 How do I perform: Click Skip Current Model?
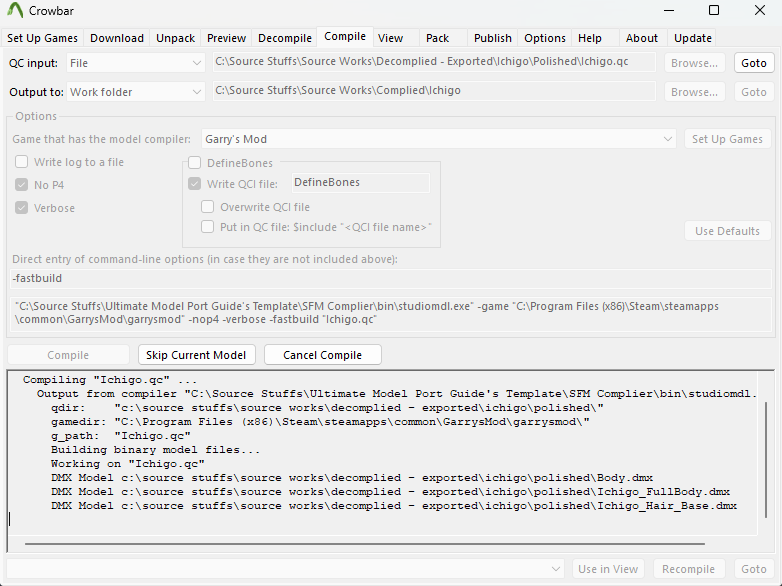(x=196, y=355)
